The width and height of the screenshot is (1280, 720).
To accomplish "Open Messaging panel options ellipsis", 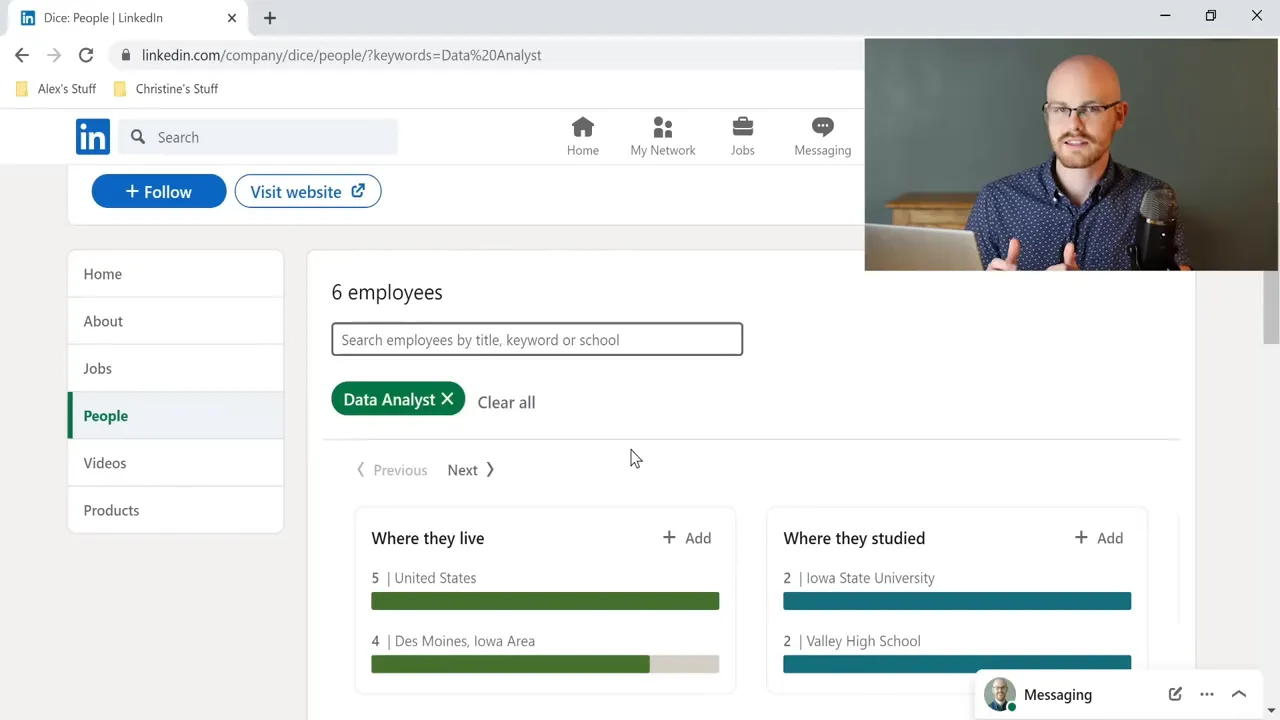I will [x=1207, y=694].
